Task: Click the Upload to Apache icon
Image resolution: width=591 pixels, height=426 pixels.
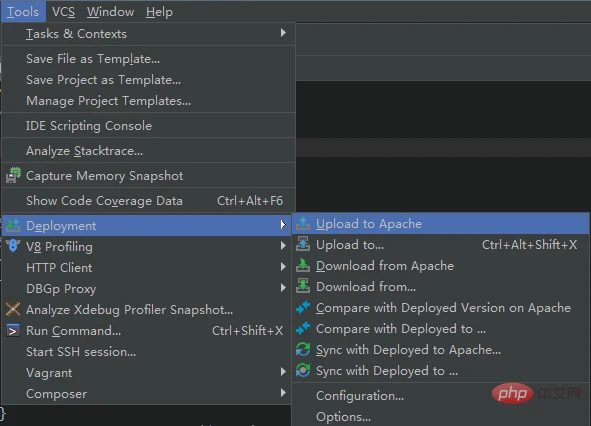Action: click(x=303, y=224)
